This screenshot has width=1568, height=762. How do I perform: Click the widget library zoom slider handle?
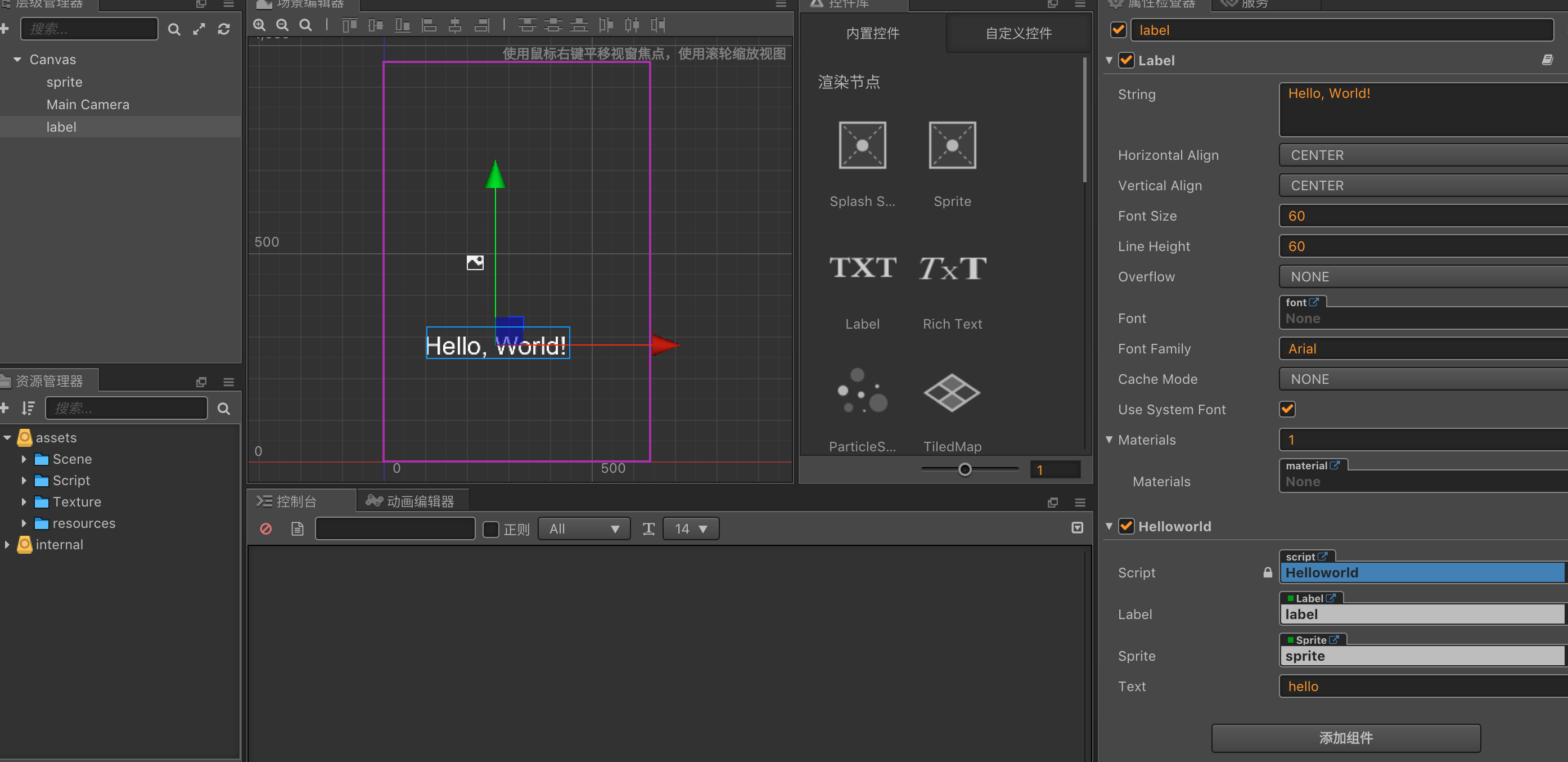pyautogui.click(x=965, y=469)
